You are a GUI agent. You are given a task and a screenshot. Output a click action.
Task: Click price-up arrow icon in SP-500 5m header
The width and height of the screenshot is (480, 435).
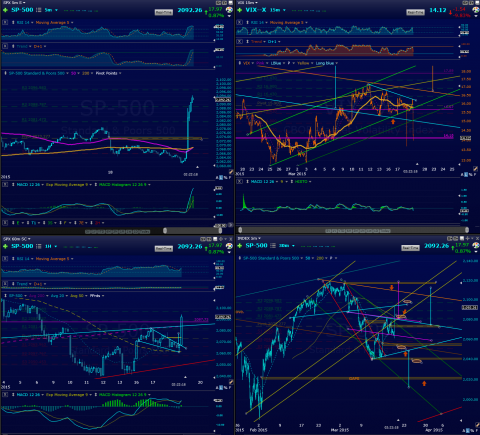click(x=206, y=13)
